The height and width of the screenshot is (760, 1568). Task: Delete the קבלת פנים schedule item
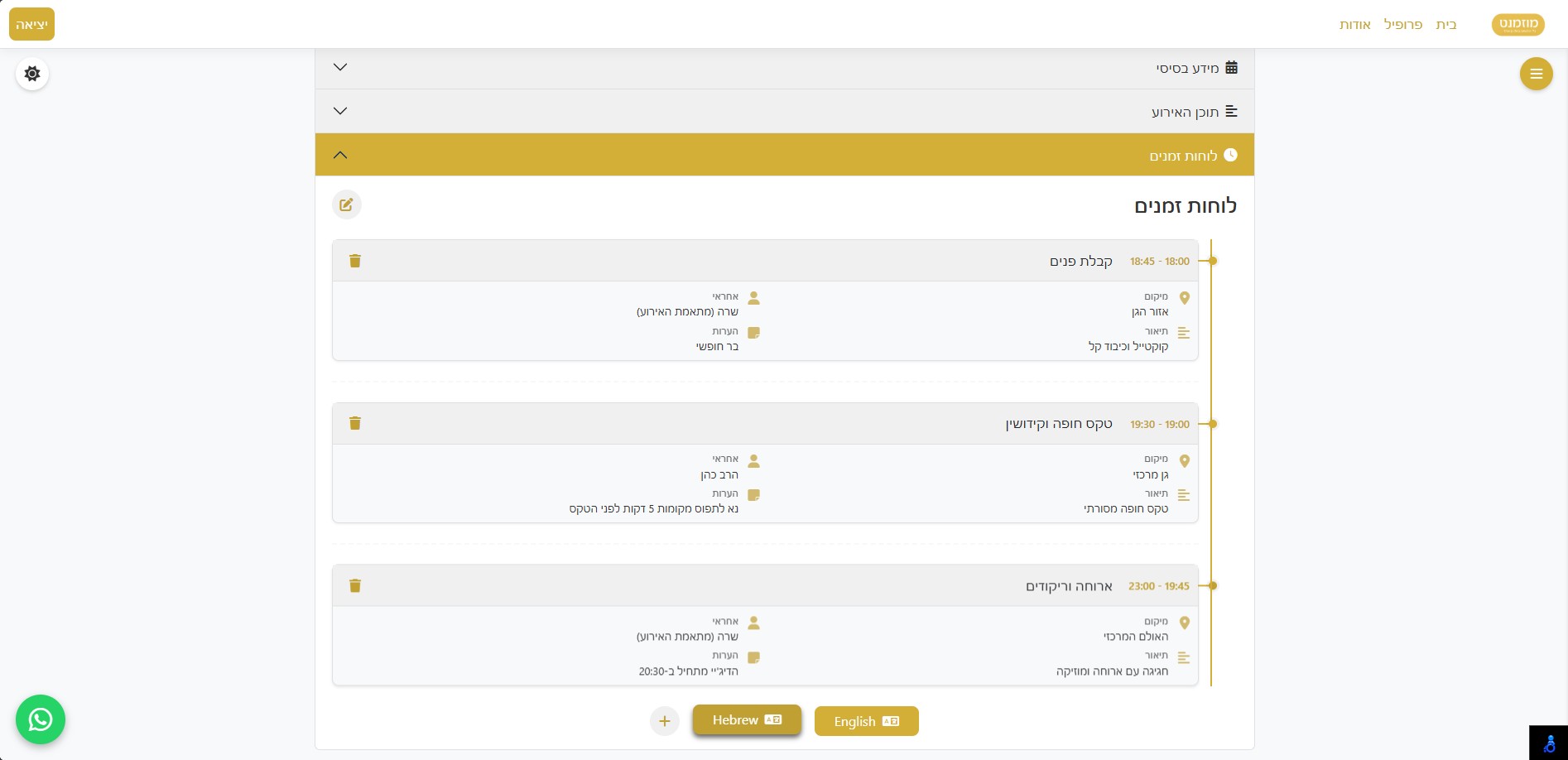click(355, 261)
